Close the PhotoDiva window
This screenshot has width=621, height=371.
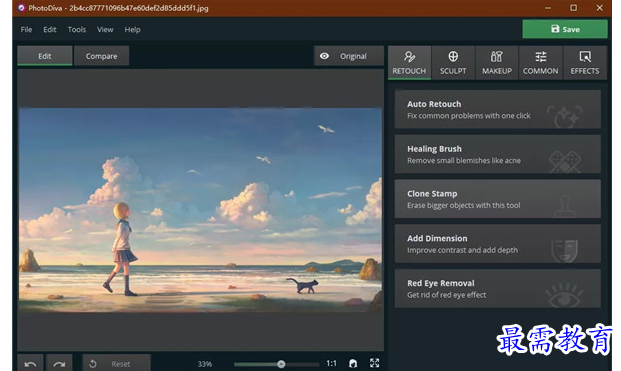tap(600, 8)
